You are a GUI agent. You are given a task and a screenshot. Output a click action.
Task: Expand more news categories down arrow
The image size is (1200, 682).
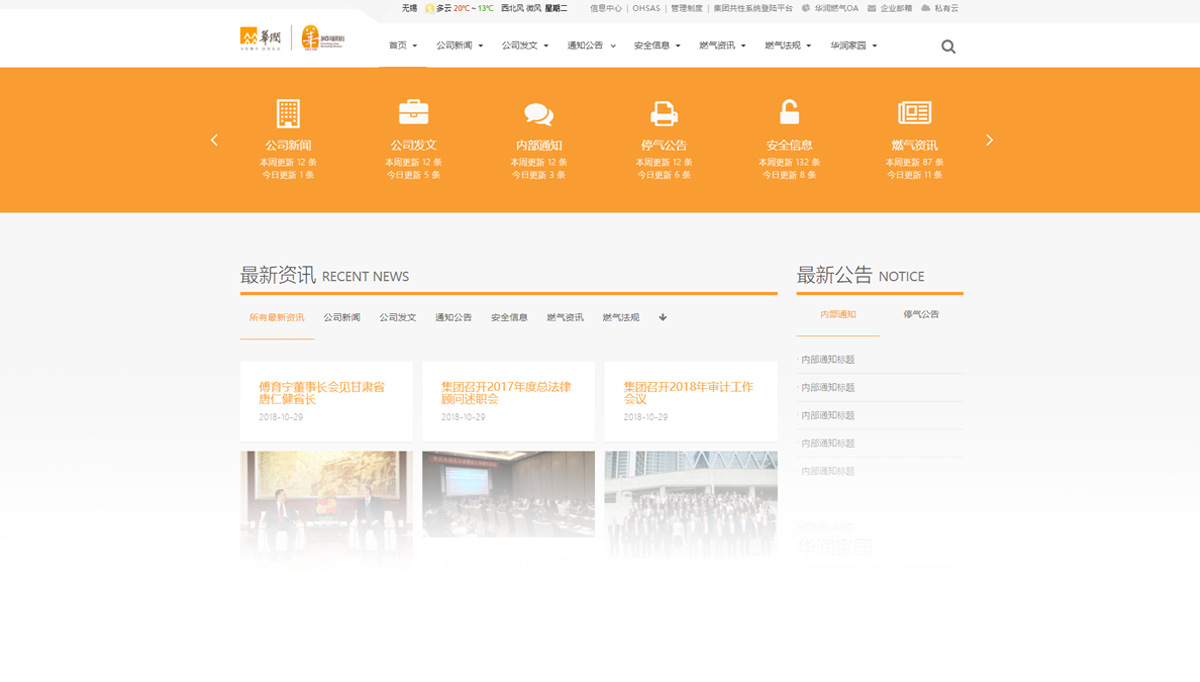pyautogui.click(x=662, y=318)
